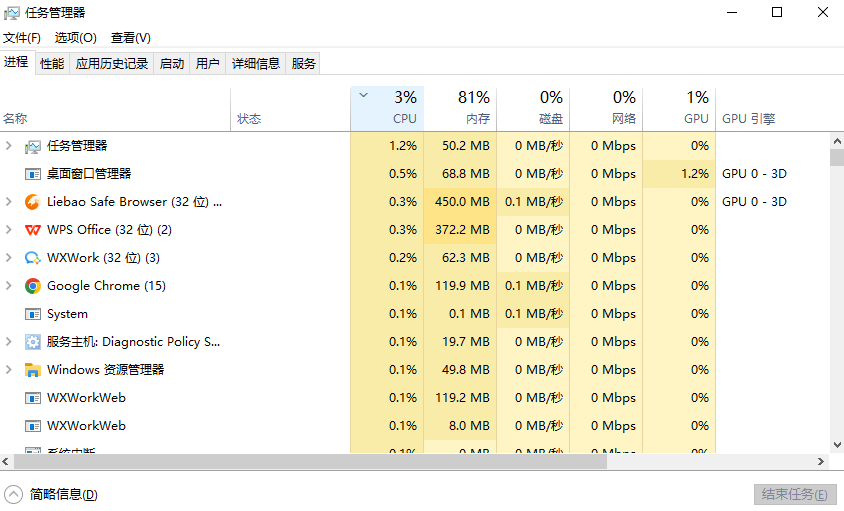Open the 文件(F) menu
The width and height of the screenshot is (844, 511).
point(22,38)
